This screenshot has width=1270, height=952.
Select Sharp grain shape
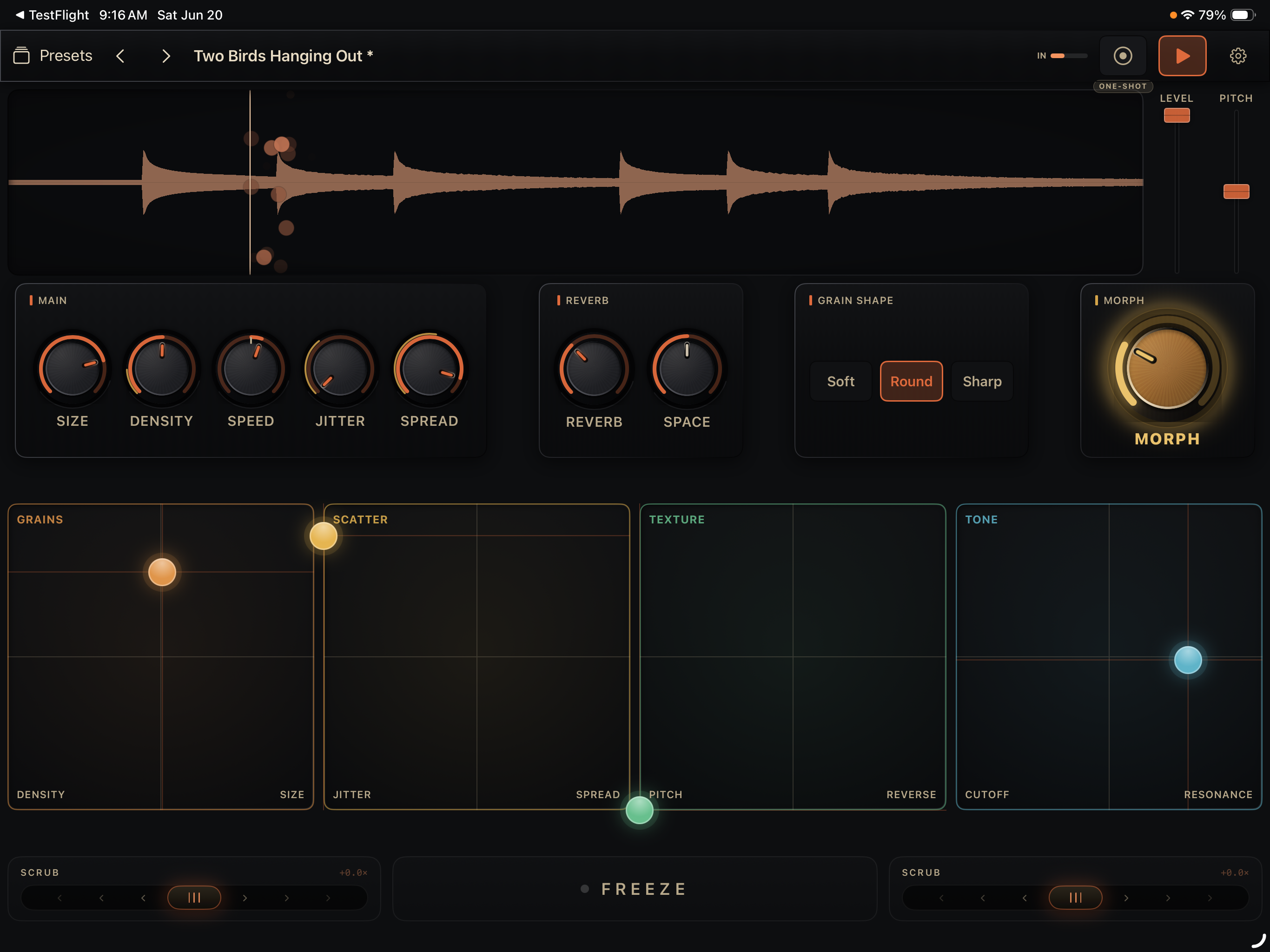[x=982, y=381]
